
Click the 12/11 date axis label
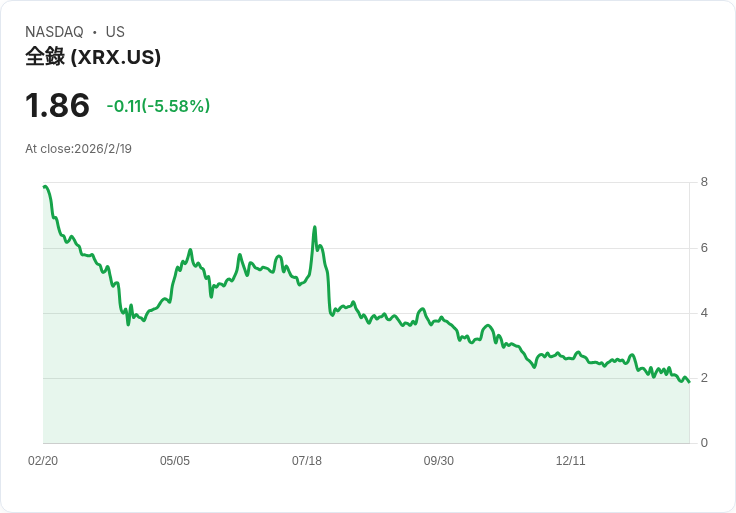571,461
